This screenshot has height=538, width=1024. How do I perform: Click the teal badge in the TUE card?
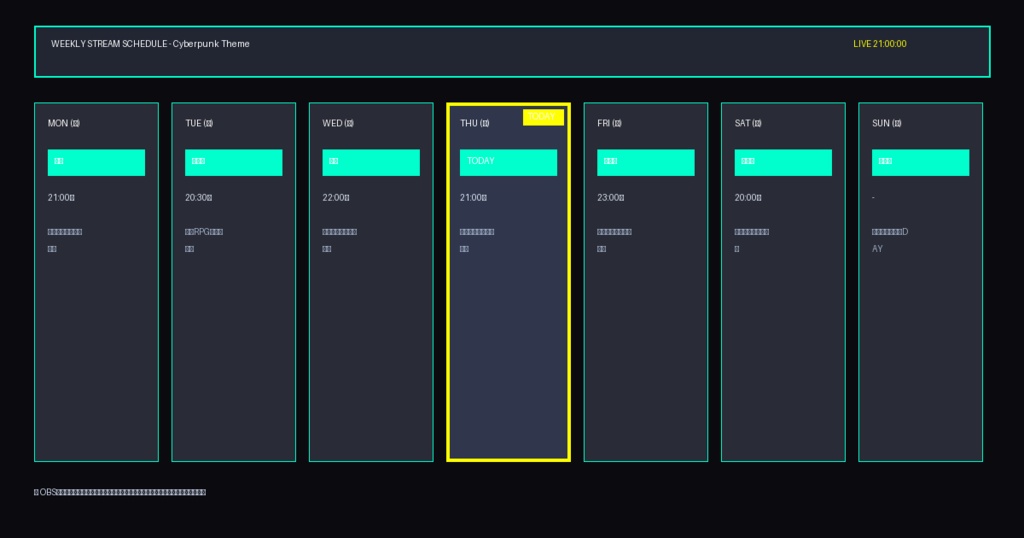pos(233,163)
